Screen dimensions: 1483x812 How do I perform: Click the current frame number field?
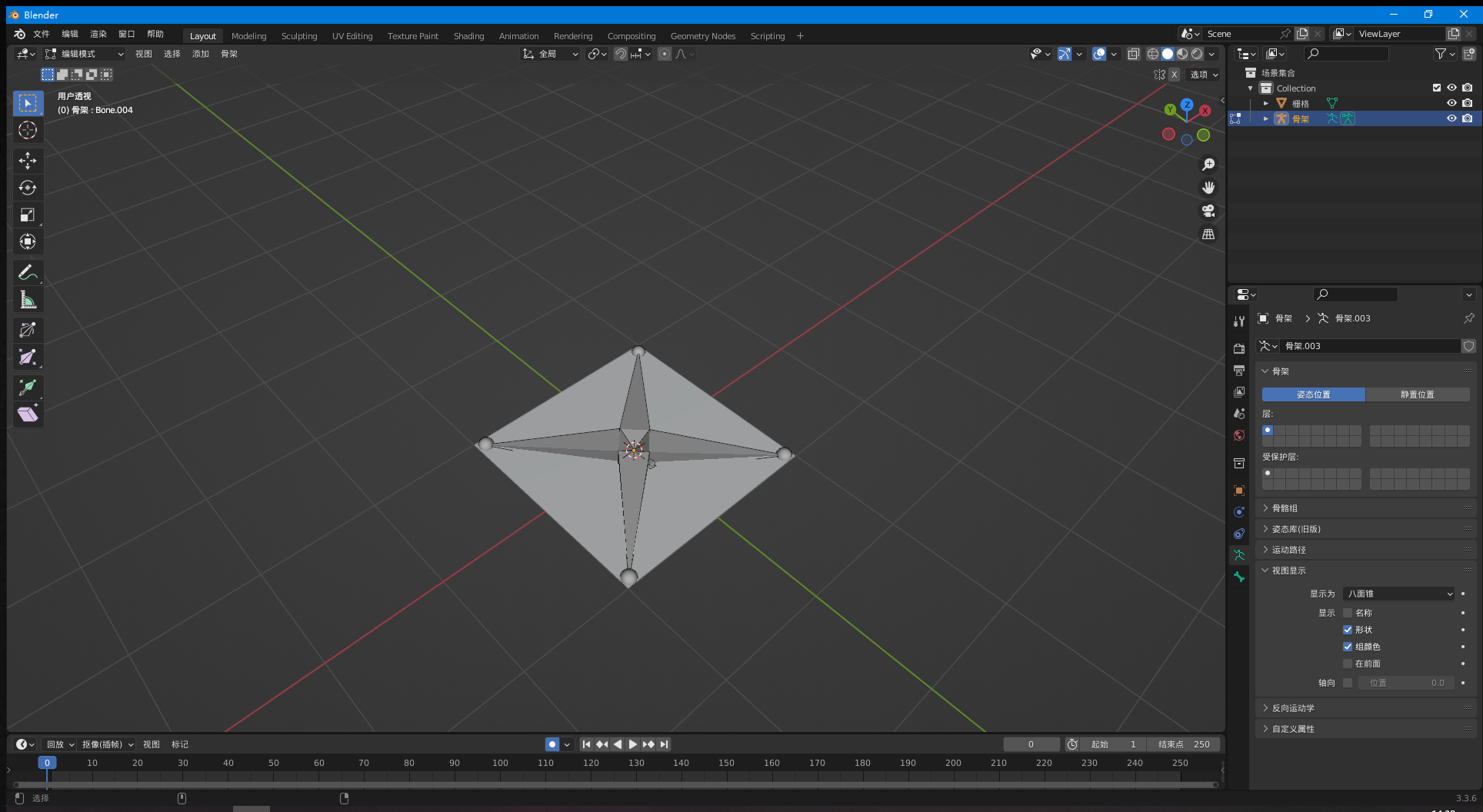(1031, 744)
